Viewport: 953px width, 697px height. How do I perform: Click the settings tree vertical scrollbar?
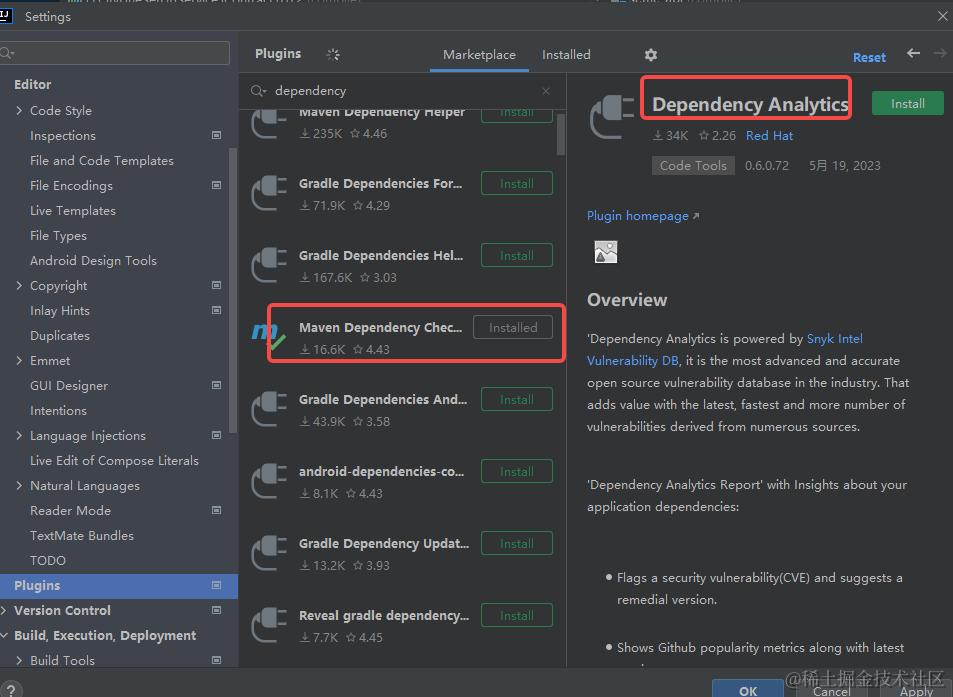click(233, 290)
